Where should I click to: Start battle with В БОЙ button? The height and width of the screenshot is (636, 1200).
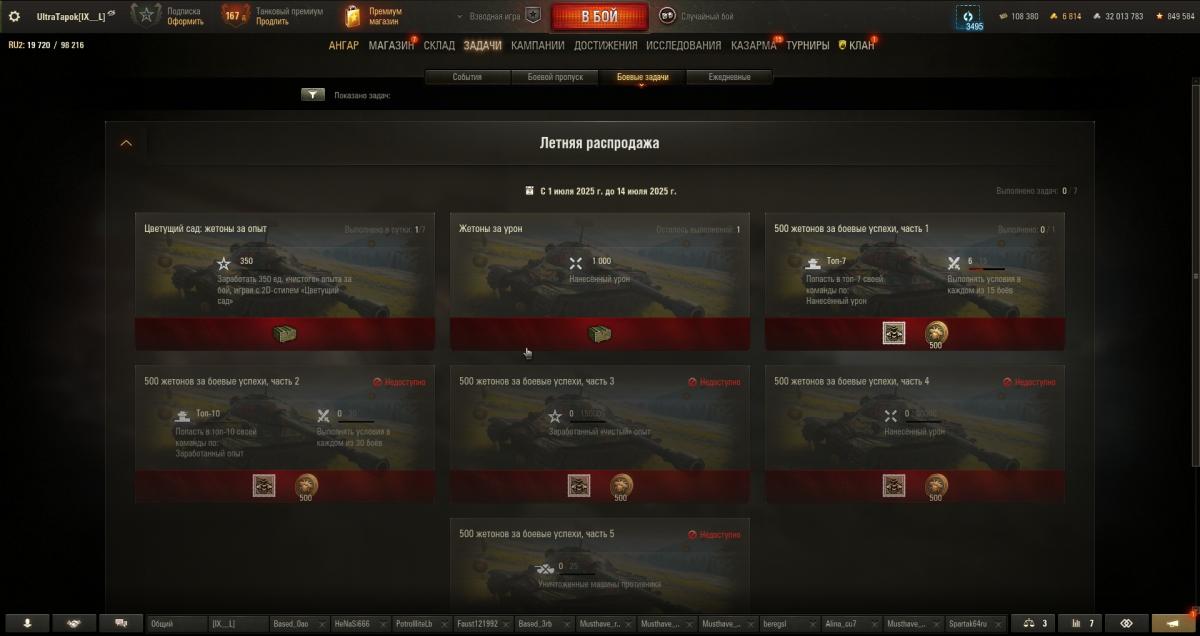[599, 17]
